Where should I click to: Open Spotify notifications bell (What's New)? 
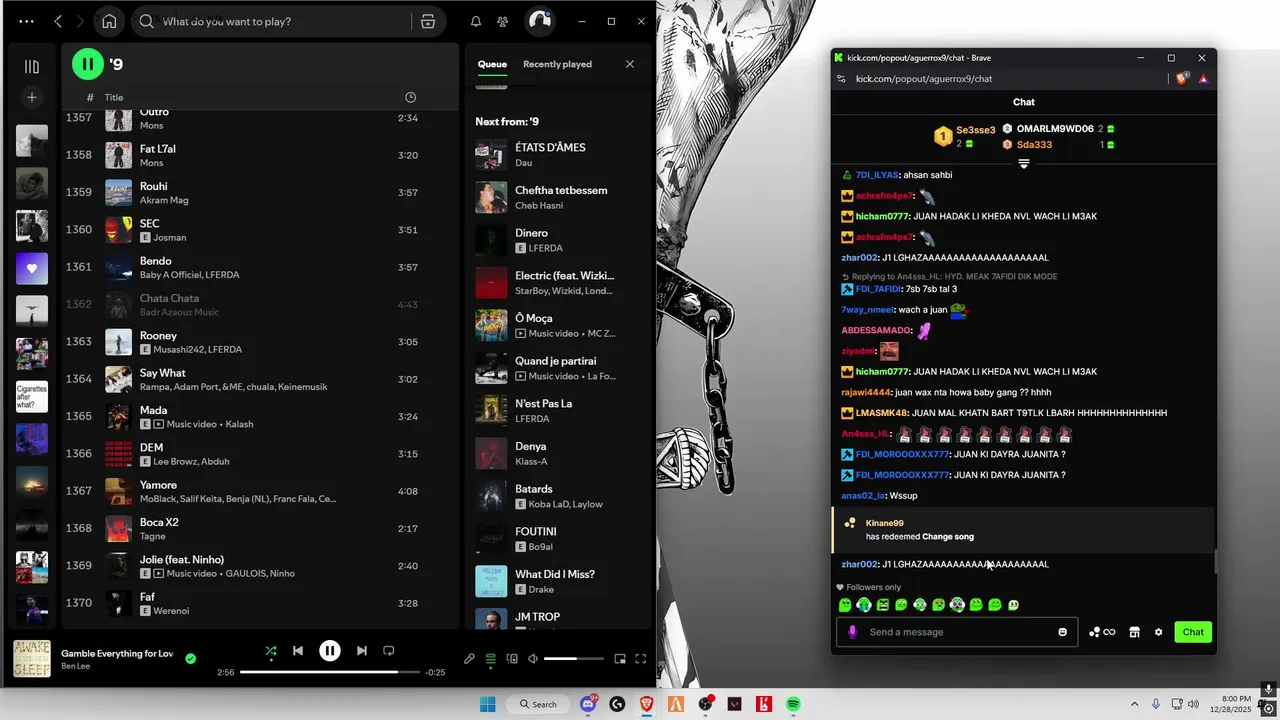pos(476,21)
